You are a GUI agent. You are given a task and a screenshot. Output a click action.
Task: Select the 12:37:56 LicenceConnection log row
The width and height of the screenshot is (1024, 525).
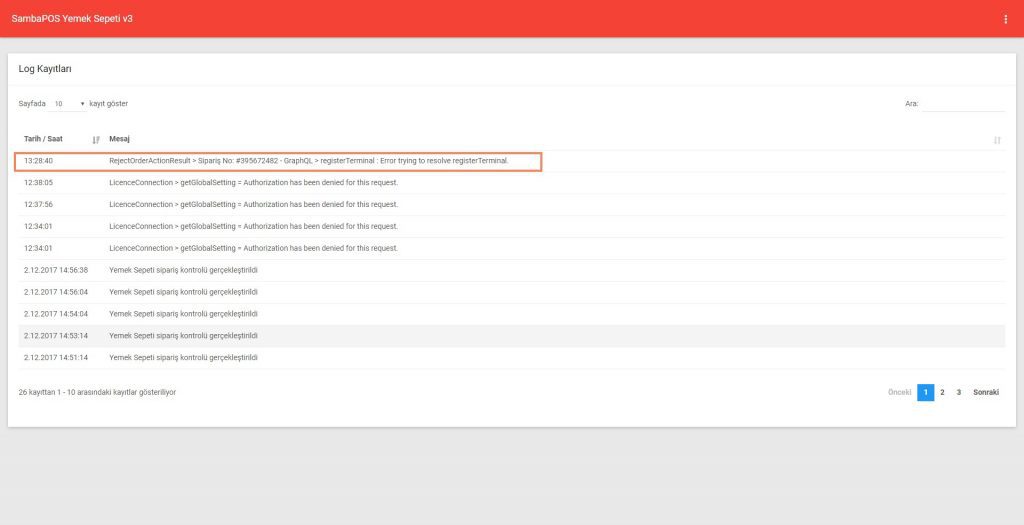(253, 205)
